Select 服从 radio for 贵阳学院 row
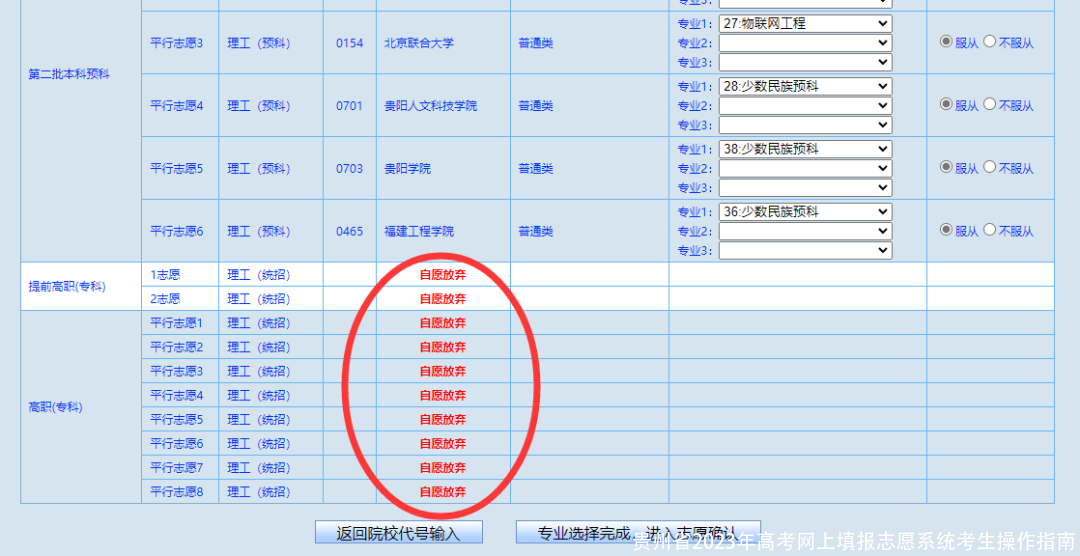Image resolution: width=1080 pixels, height=556 pixels. point(946,167)
